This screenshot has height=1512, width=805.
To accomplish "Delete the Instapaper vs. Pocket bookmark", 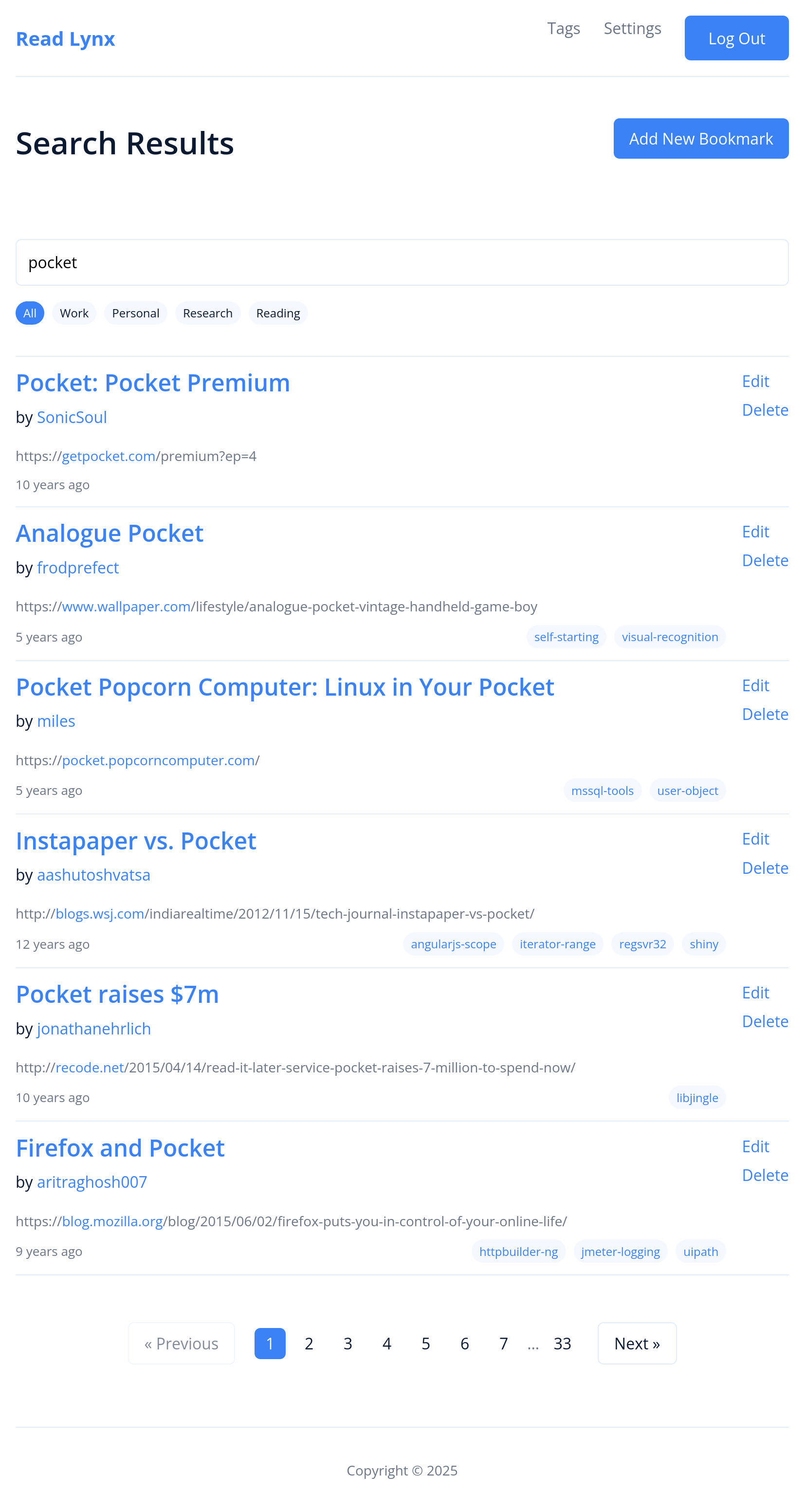I will click(x=765, y=867).
